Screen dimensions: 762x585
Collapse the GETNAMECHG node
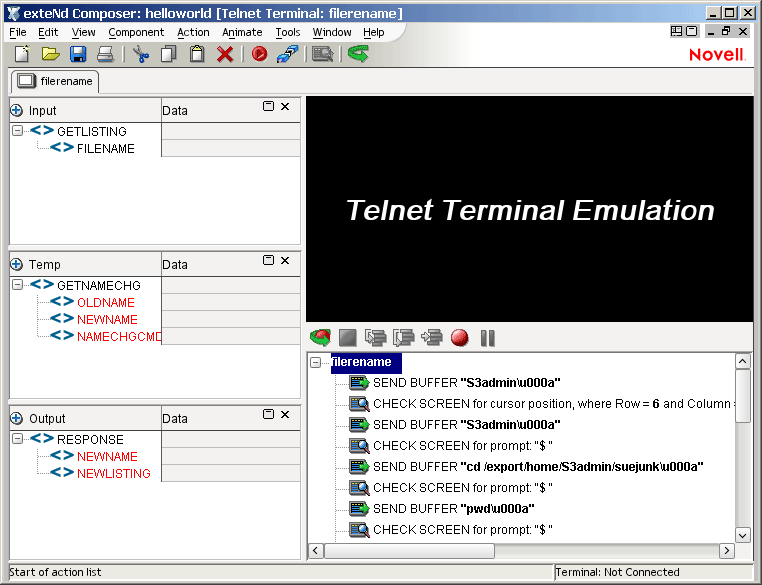click(x=17, y=285)
